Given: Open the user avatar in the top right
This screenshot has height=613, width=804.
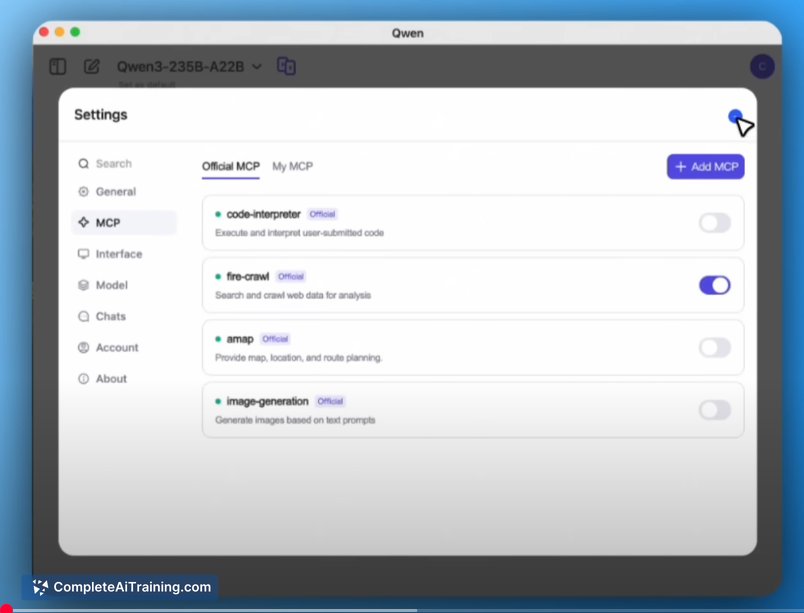Looking at the screenshot, I should click(x=762, y=67).
